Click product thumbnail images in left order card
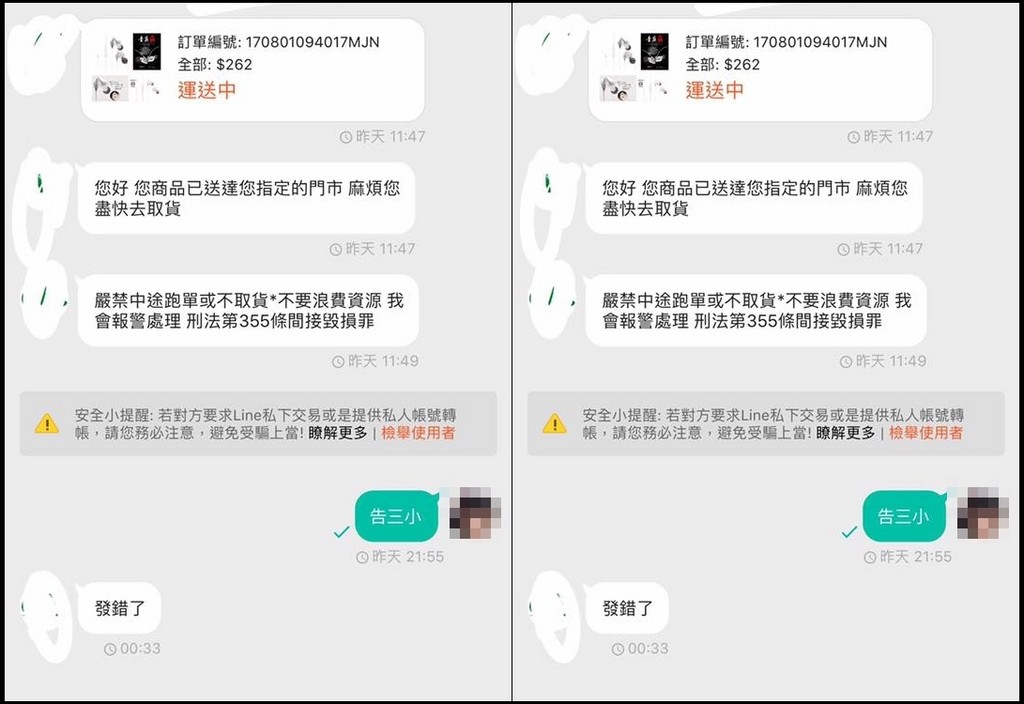This screenshot has width=1024, height=704. (x=127, y=68)
